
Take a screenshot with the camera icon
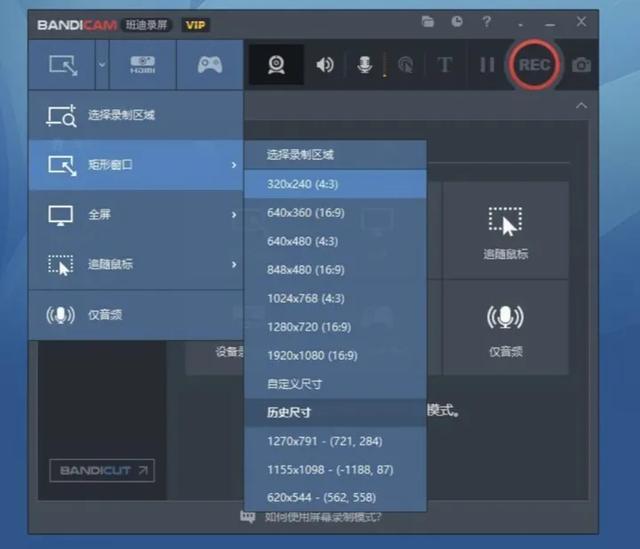click(x=581, y=65)
